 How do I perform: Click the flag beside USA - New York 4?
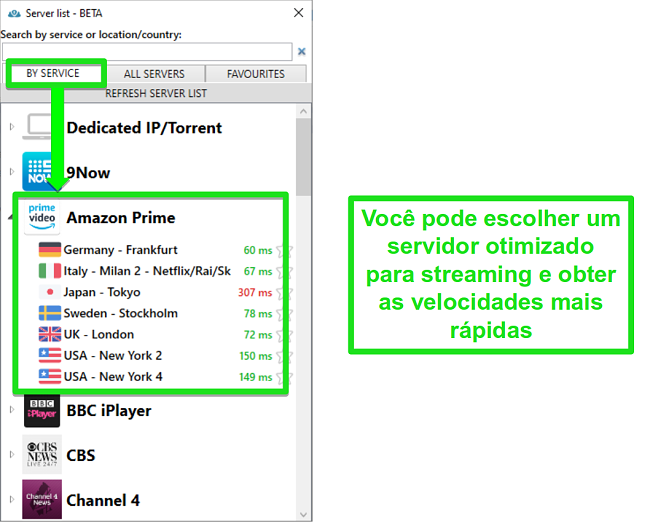click(x=50, y=376)
